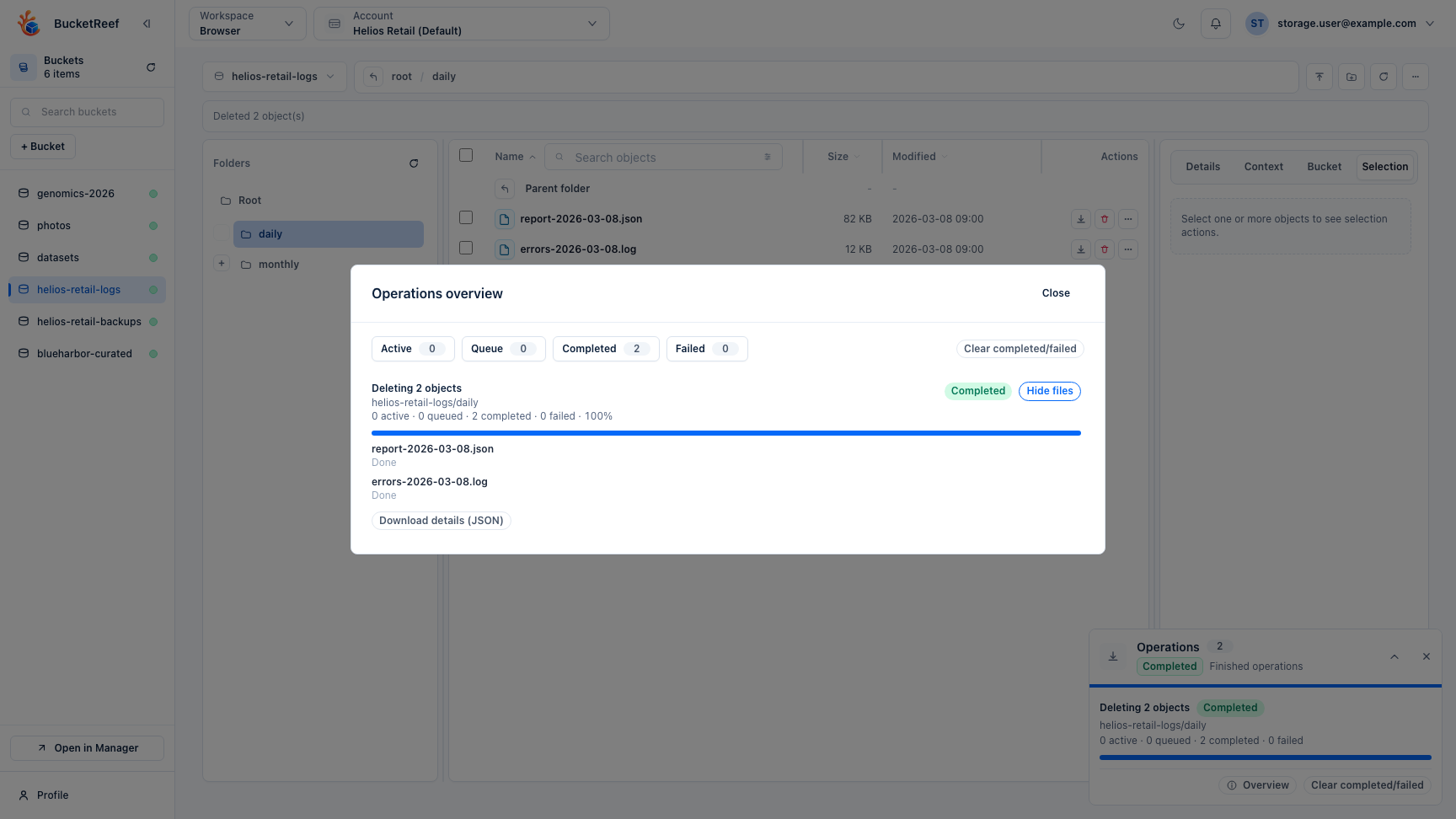Sort objects by Name
Image resolution: width=1456 pixels, height=819 pixels.
coord(515,157)
